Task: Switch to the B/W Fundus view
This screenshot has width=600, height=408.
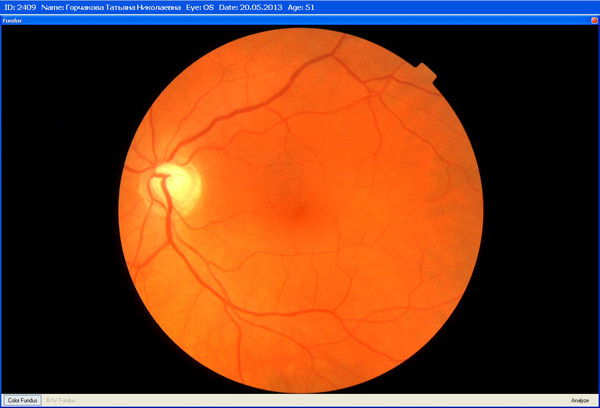Action: click(61, 400)
